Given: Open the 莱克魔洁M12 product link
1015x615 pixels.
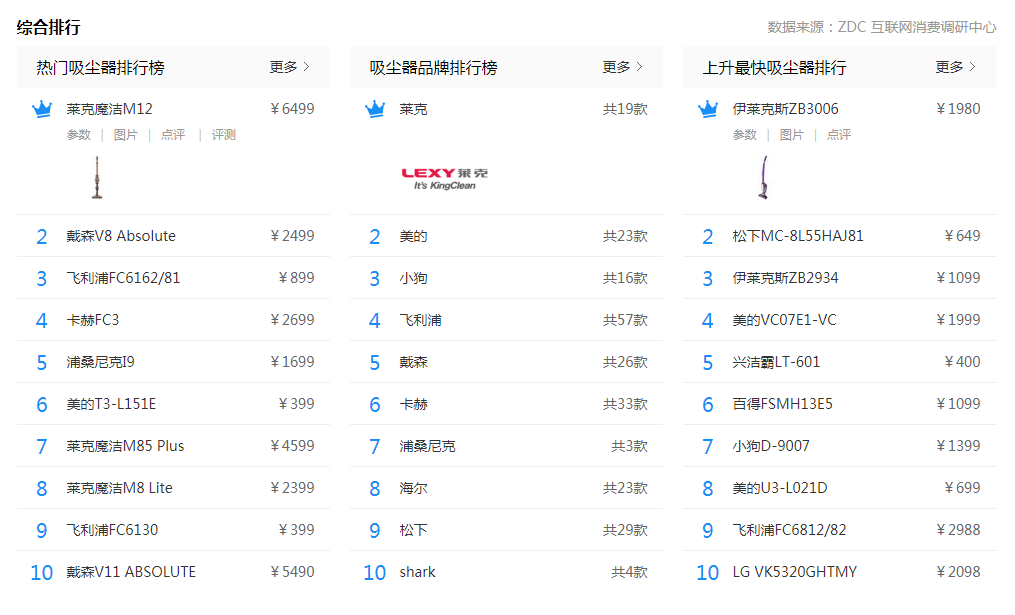Looking at the screenshot, I should tap(109, 109).
